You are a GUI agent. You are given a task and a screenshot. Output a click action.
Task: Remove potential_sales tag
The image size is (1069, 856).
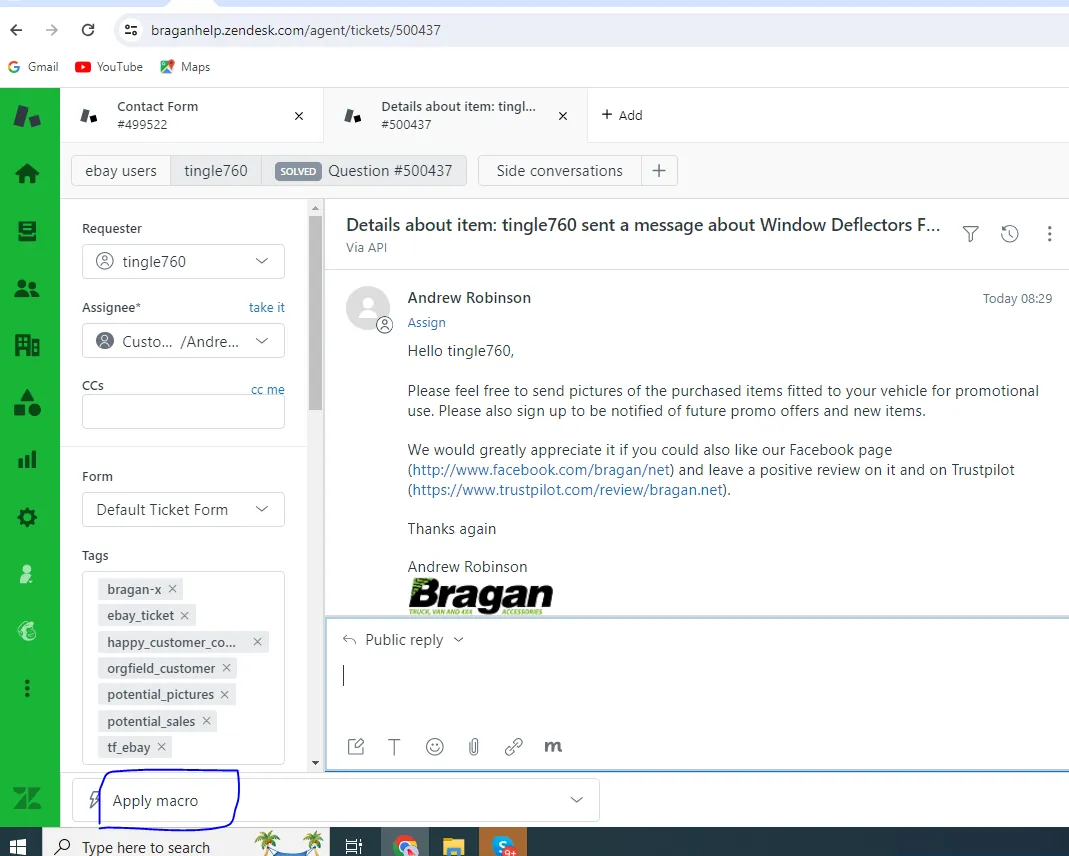click(207, 721)
